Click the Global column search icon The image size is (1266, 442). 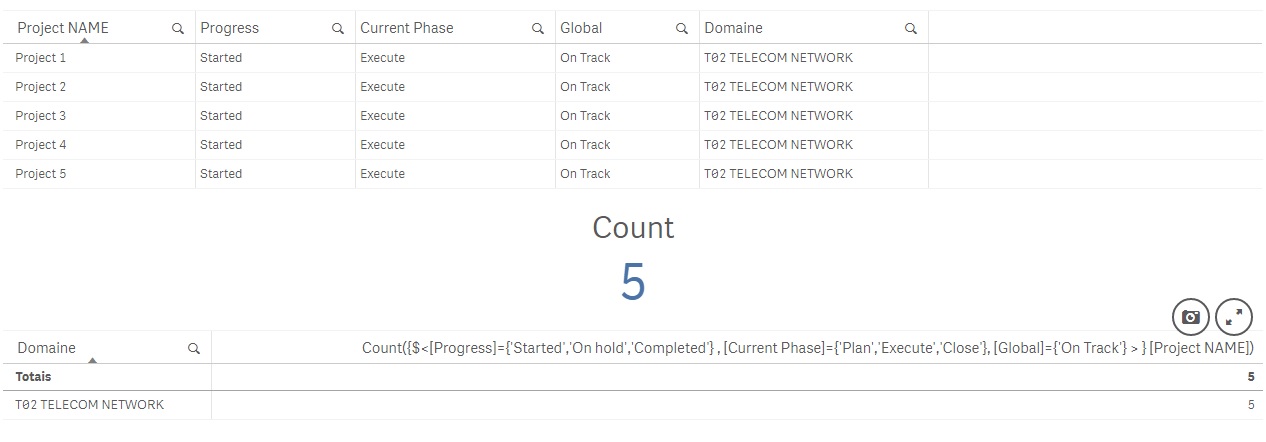pyautogui.click(x=682, y=29)
